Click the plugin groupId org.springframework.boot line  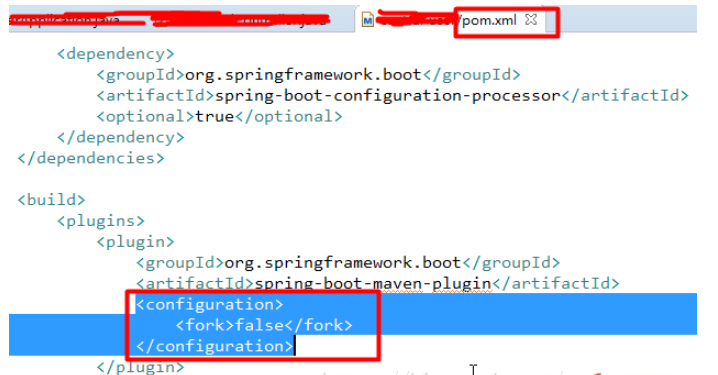coord(348,263)
